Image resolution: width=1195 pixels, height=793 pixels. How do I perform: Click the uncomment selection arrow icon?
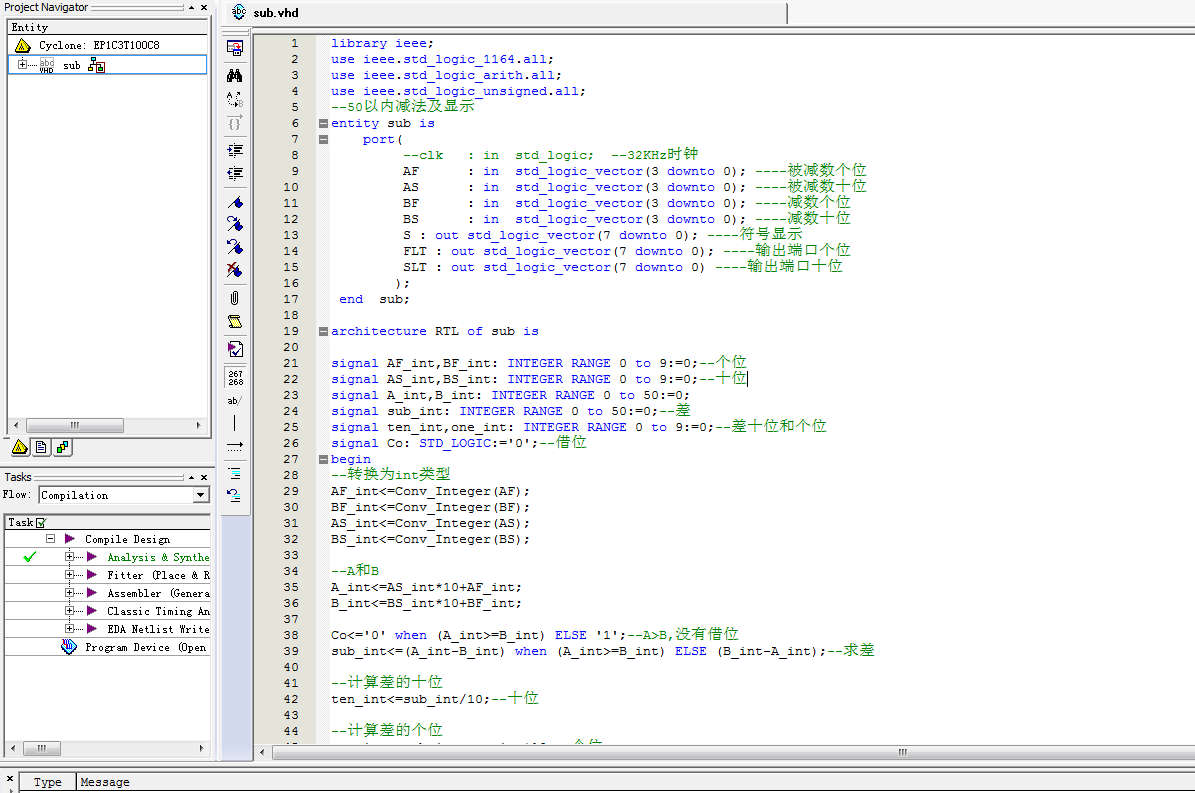(x=235, y=496)
